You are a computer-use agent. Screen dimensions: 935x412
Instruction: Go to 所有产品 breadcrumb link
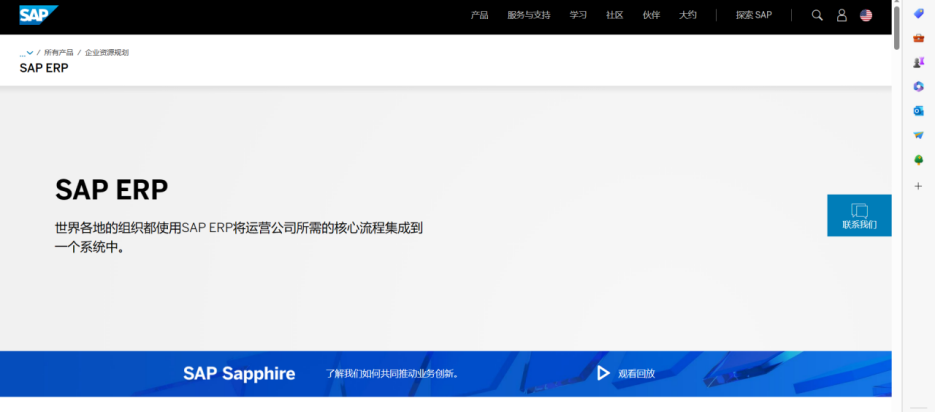tap(58, 52)
